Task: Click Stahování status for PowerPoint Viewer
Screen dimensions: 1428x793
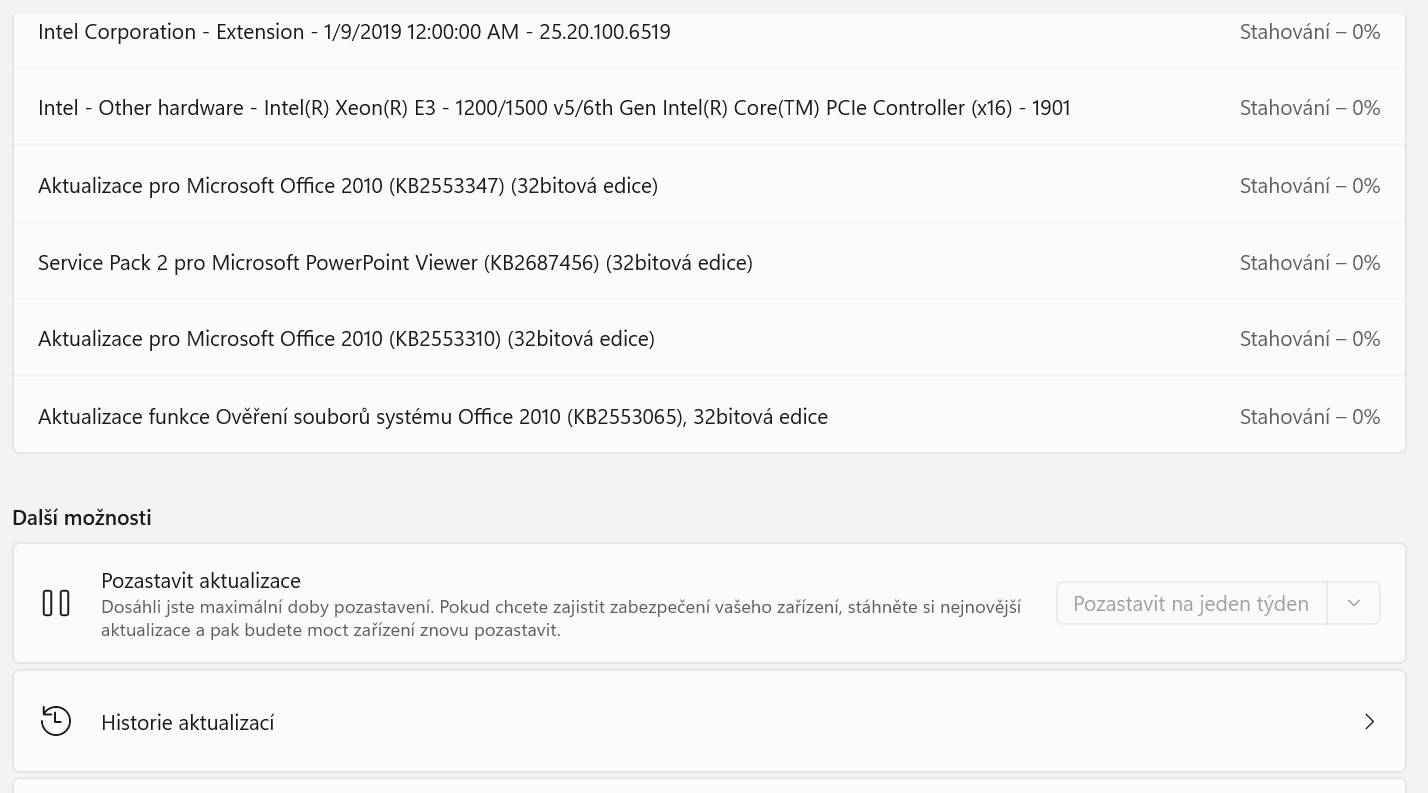Action: [x=1310, y=263]
